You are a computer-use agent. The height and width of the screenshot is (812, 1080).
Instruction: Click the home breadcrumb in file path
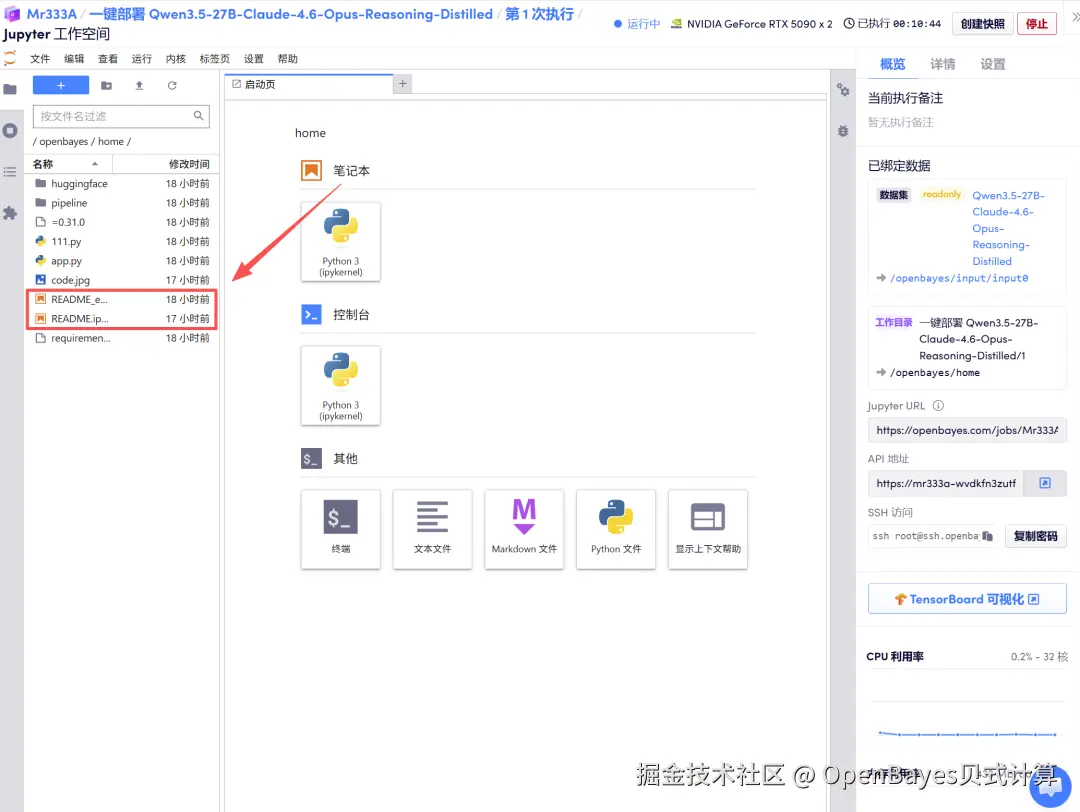click(111, 141)
